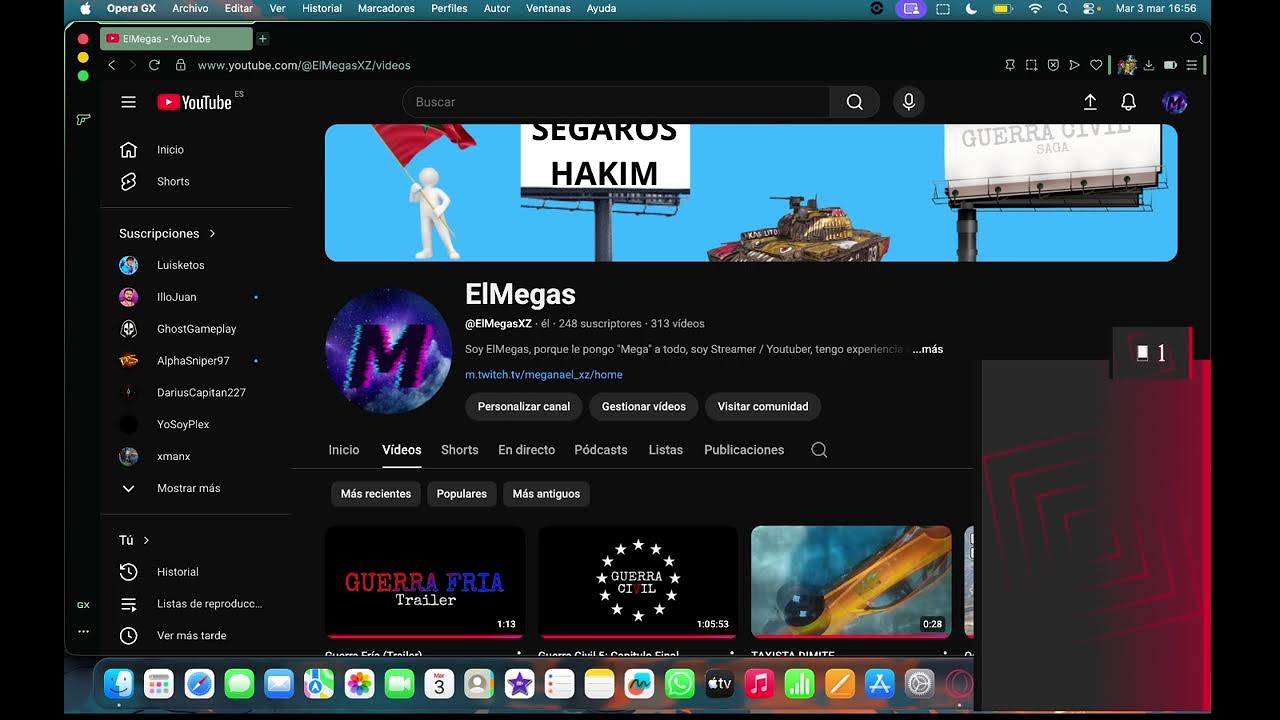
Task: Reload the page in Opera GX
Action: pos(154,65)
